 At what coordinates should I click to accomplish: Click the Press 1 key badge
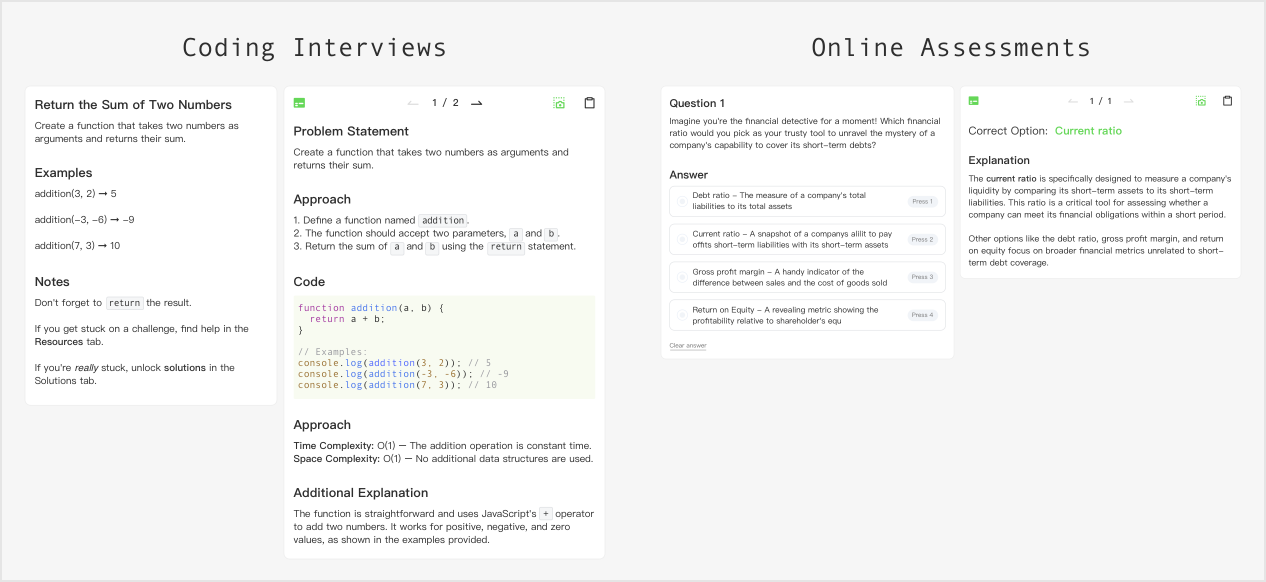[922, 200]
